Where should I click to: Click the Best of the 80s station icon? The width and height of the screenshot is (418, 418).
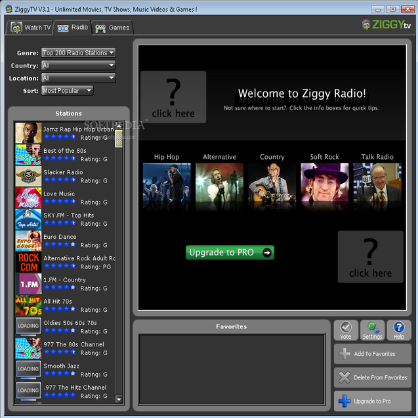[28, 155]
